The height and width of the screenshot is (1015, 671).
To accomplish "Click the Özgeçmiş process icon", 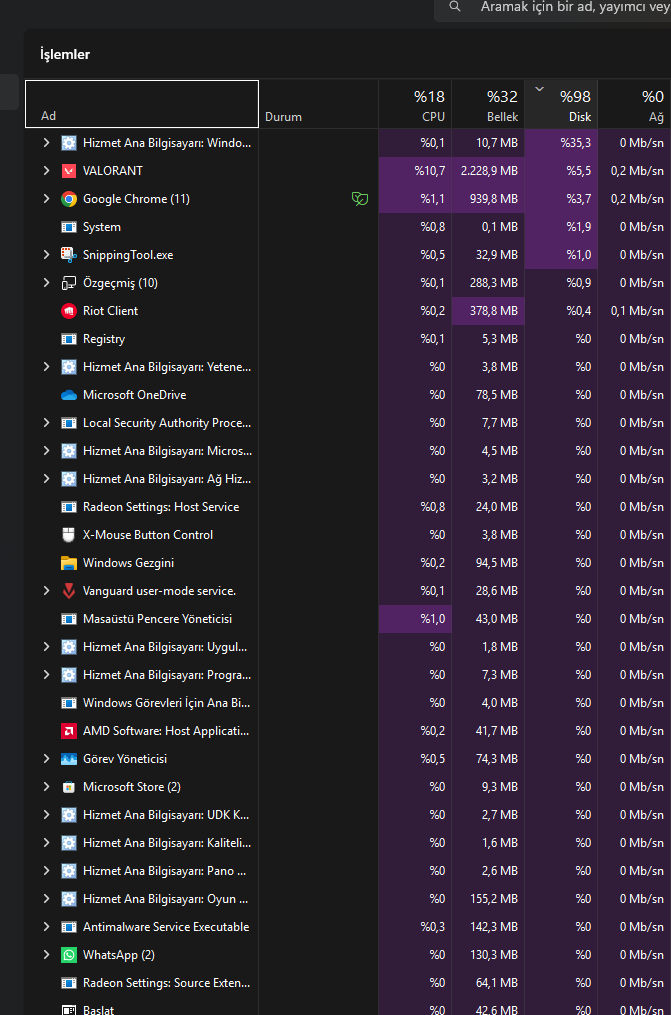I will point(69,283).
